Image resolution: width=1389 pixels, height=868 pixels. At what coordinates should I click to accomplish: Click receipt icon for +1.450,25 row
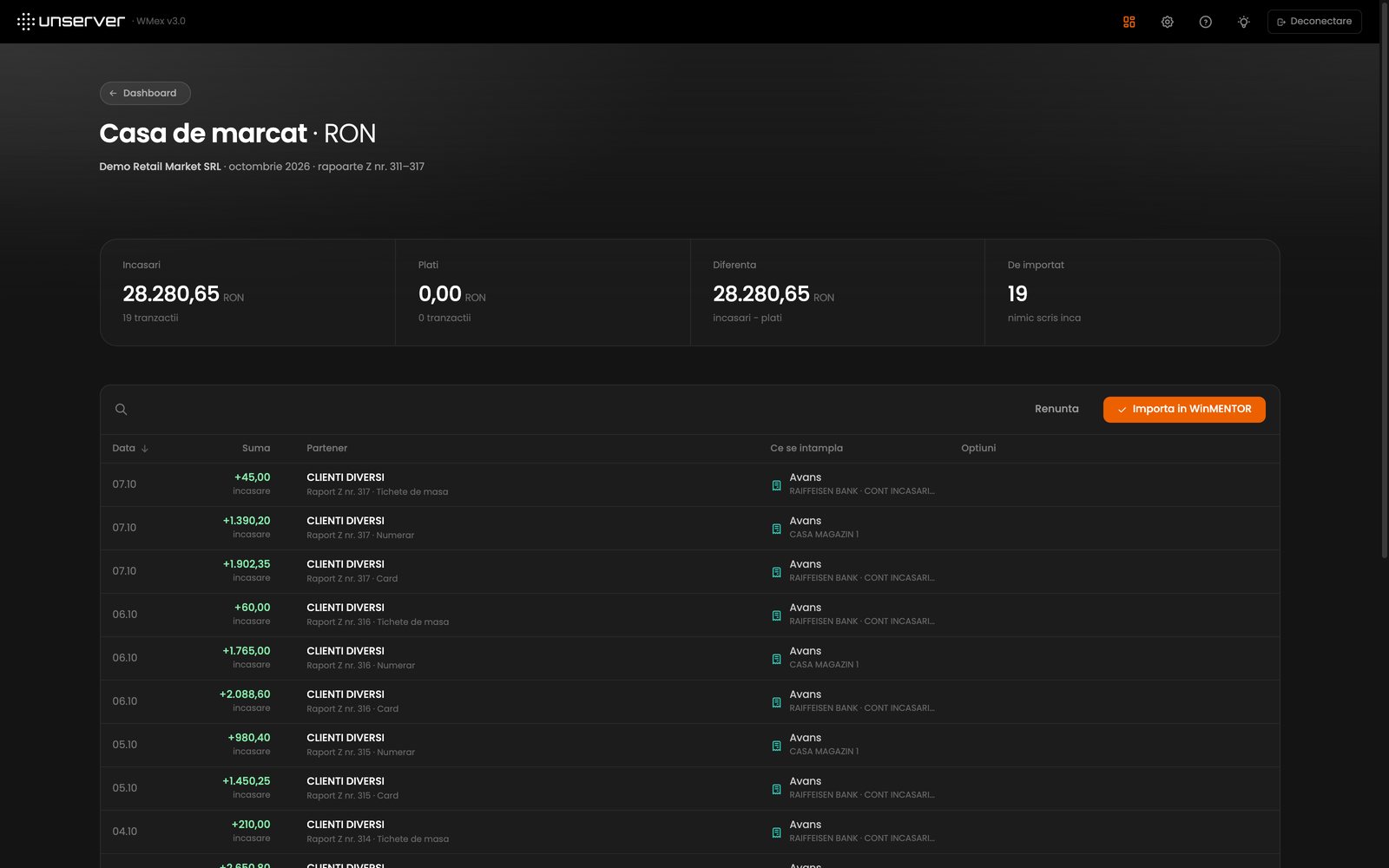pyautogui.click(x=776, y=789)
